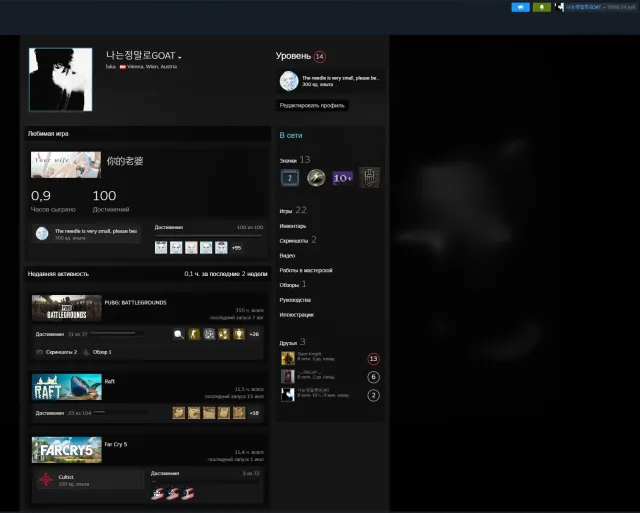Click the small account avatar in header
The image size is (640, 513).
(560, 7)
